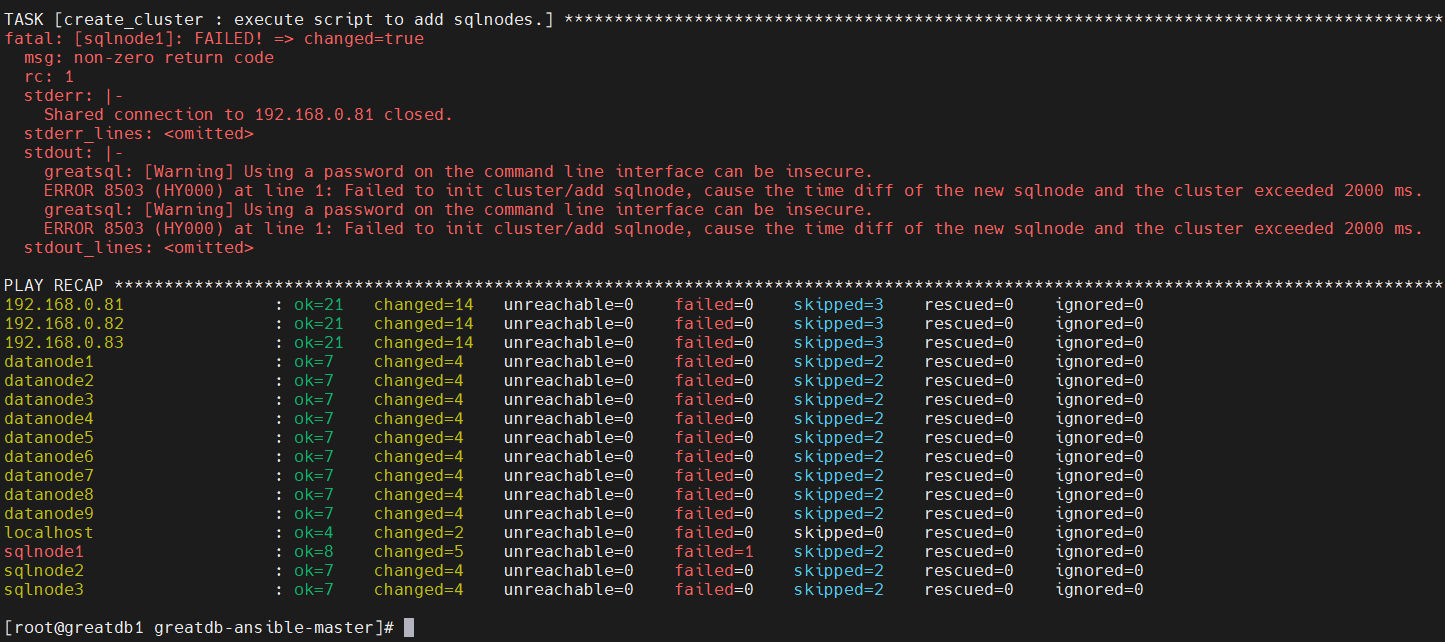Click the 'stderr_lines: <omitted>' line
The width and height of the screenshot is (1445, 642).
point(139,134)
